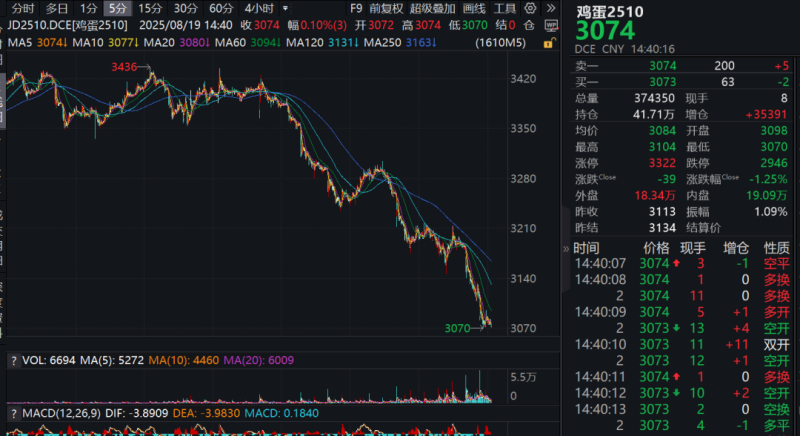Click the 鸡蛋2510 title in quote panel

pyautogui.click(x=610, y=11)
